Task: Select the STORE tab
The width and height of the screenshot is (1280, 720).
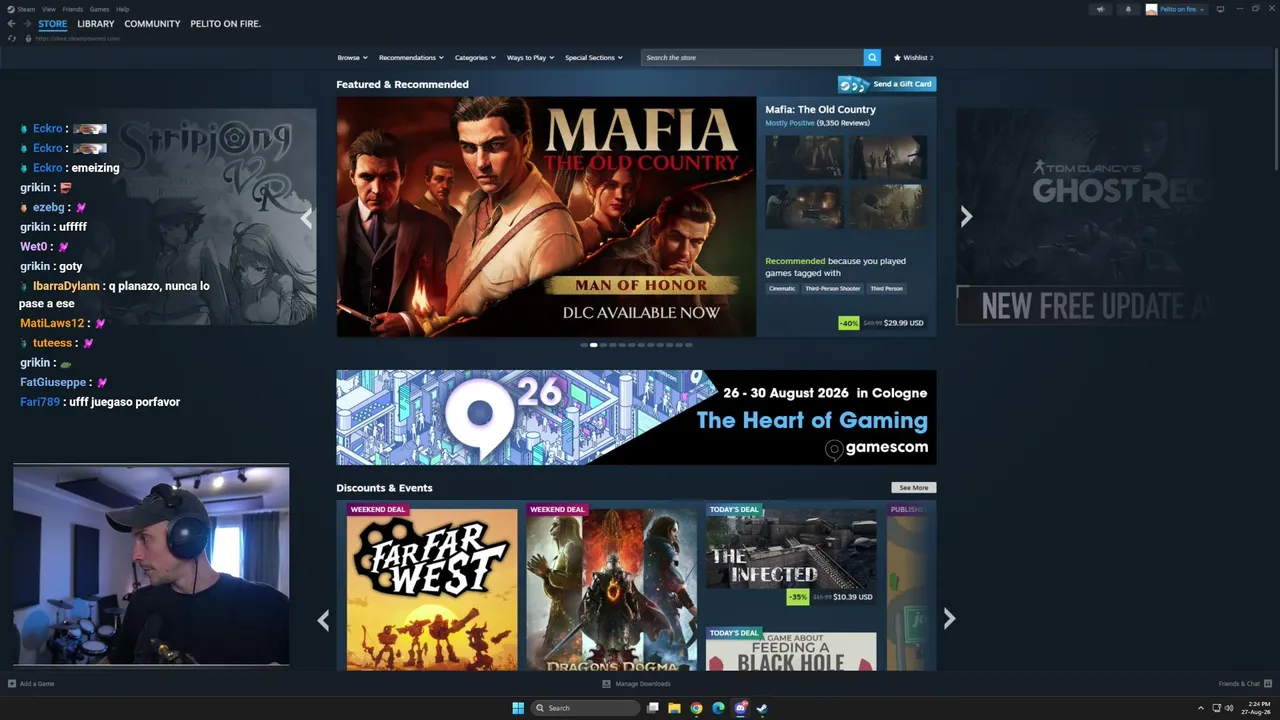Action: click(x=53, y=24)
